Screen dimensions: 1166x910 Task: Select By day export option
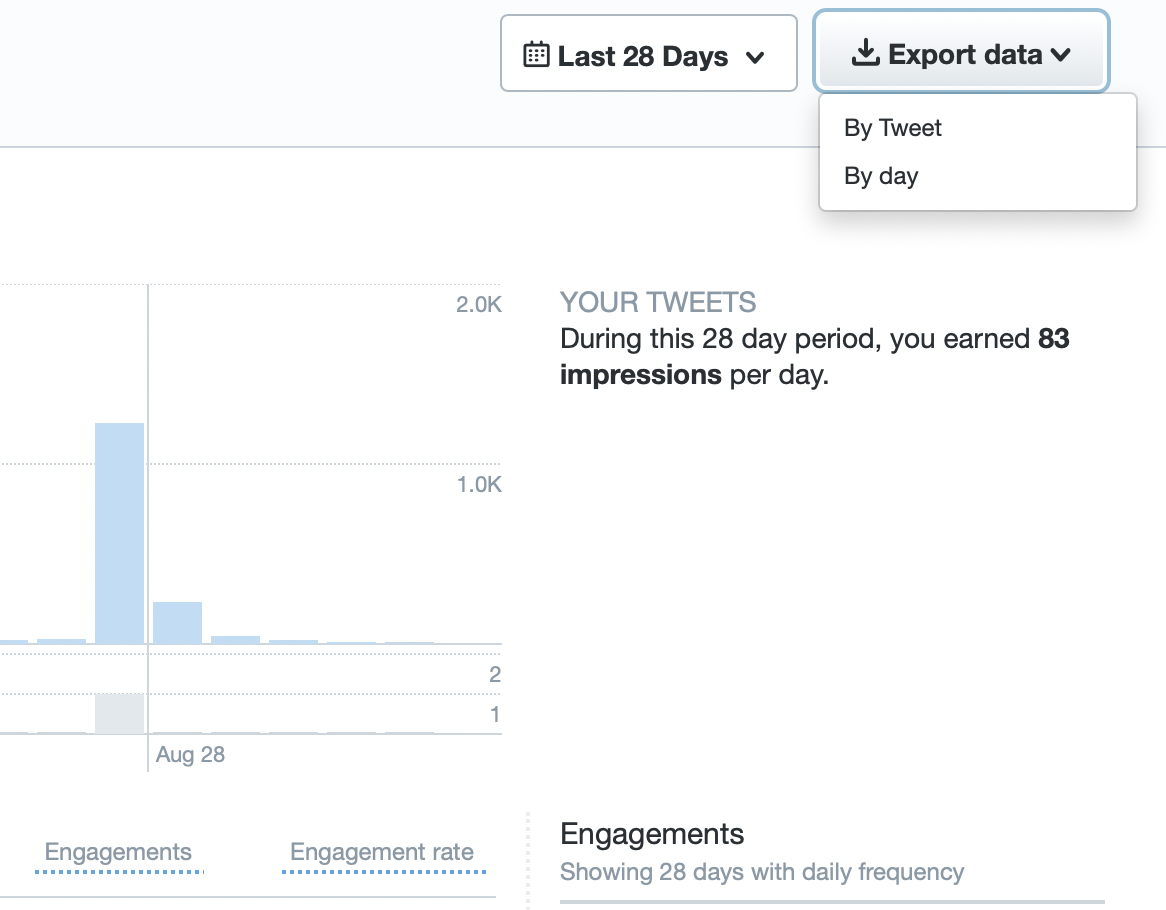click(x=881, y=176)
